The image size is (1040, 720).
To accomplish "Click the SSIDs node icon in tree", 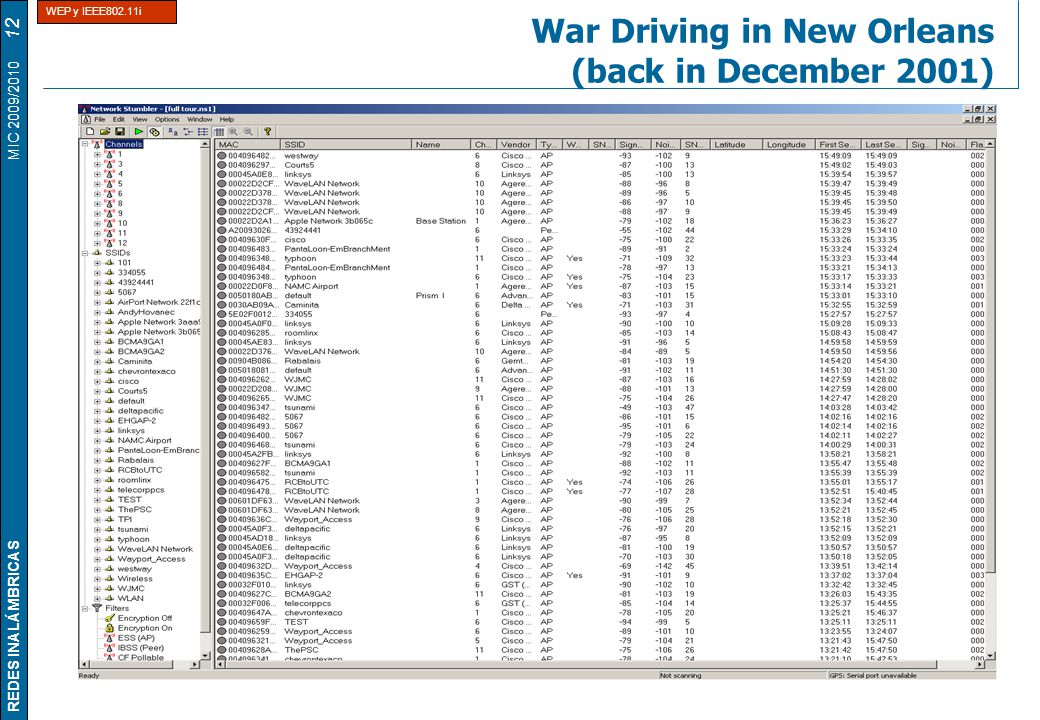I will 97,253.
